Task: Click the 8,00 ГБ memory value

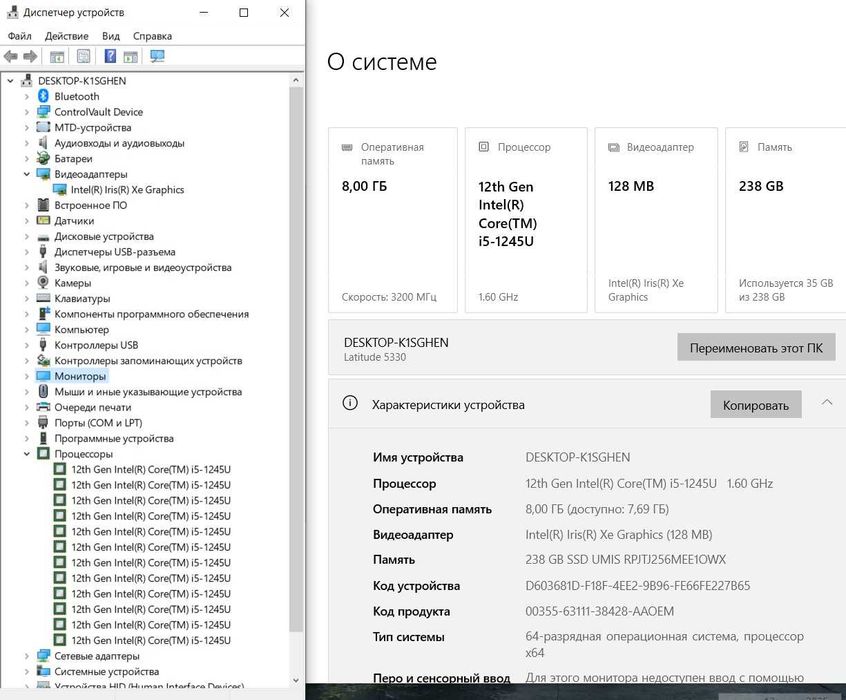Action: tap(364, 186)
